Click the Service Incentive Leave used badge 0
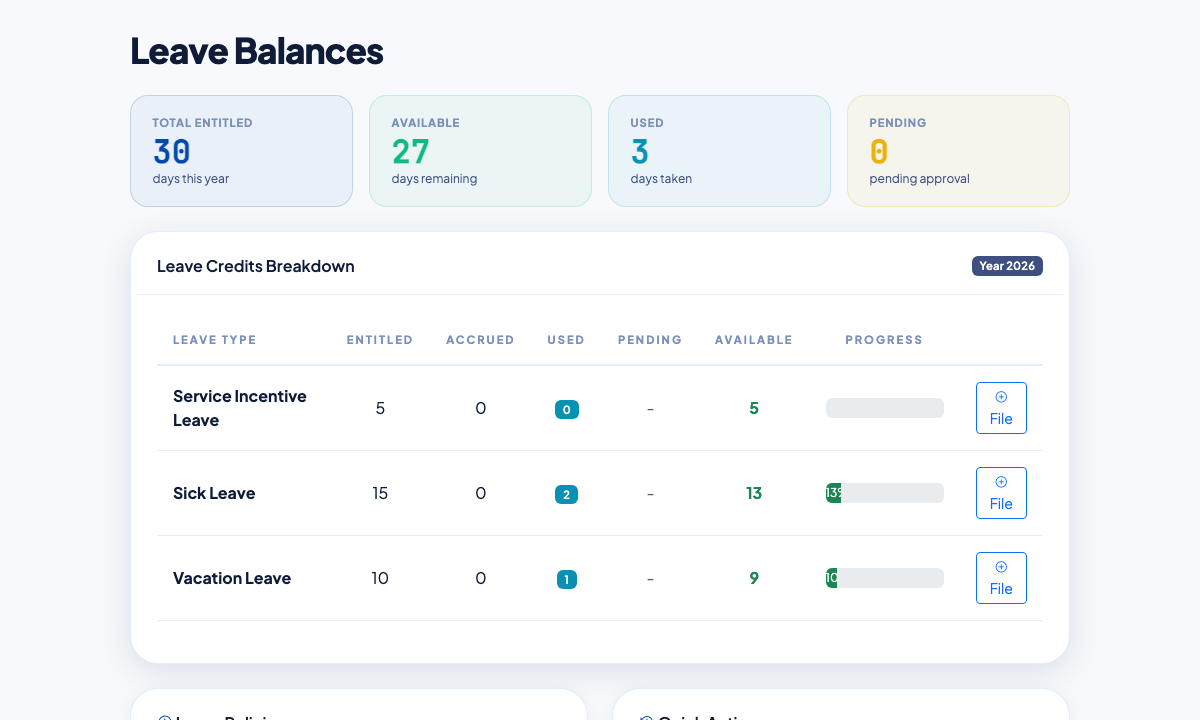 click(x=566, y=409)
